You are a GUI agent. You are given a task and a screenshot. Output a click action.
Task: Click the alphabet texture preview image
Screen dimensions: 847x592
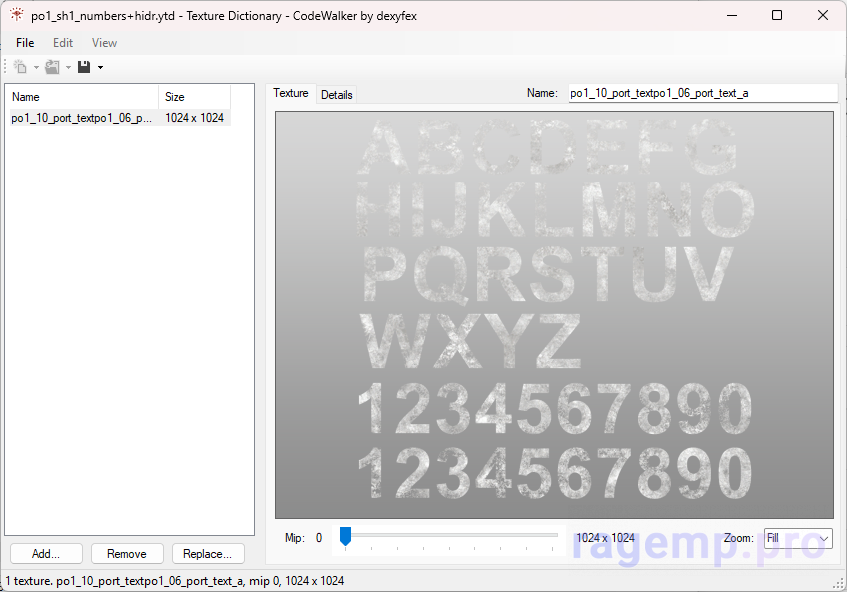click(x=554, y=315)
